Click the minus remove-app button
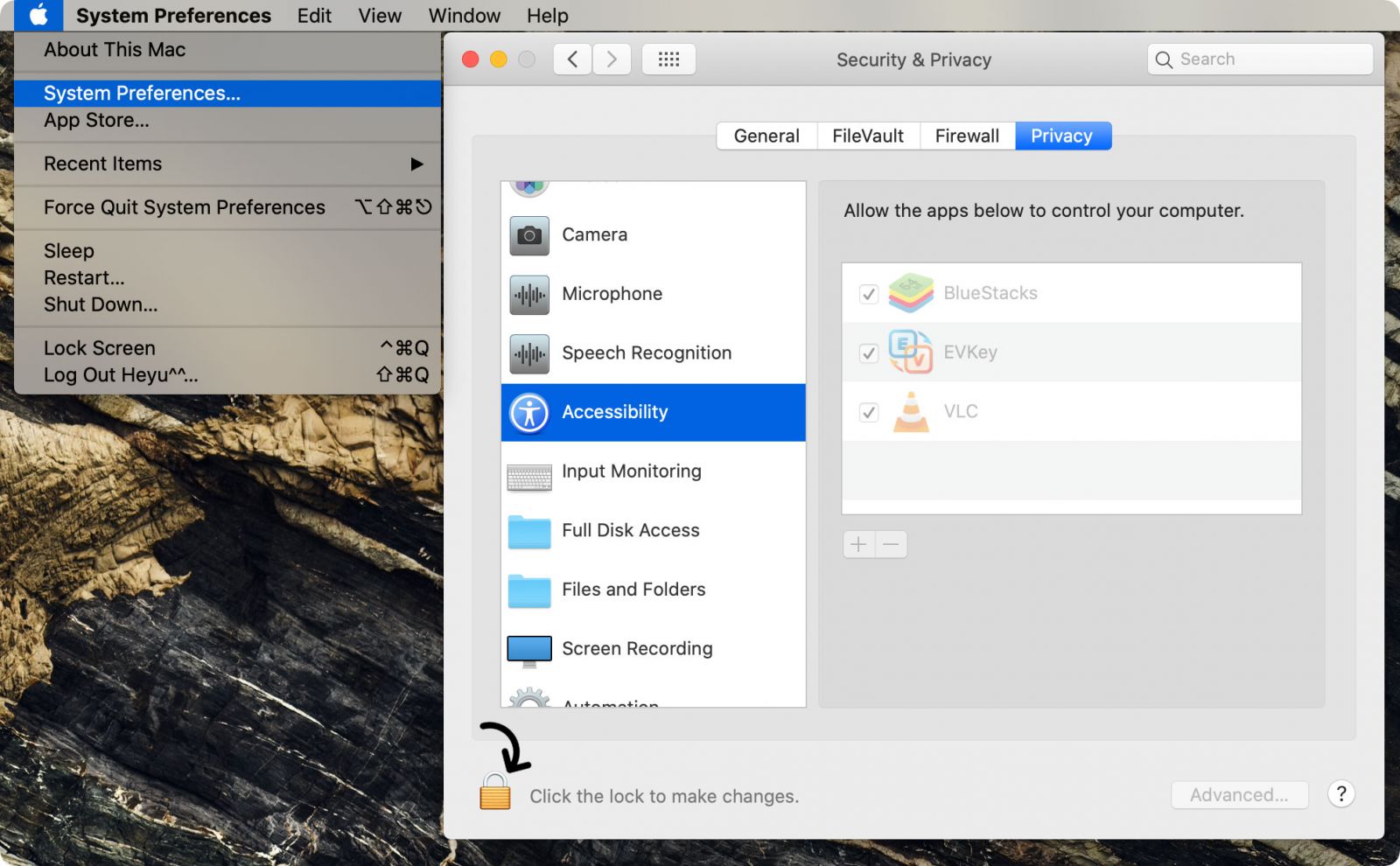 coord(892,544)
